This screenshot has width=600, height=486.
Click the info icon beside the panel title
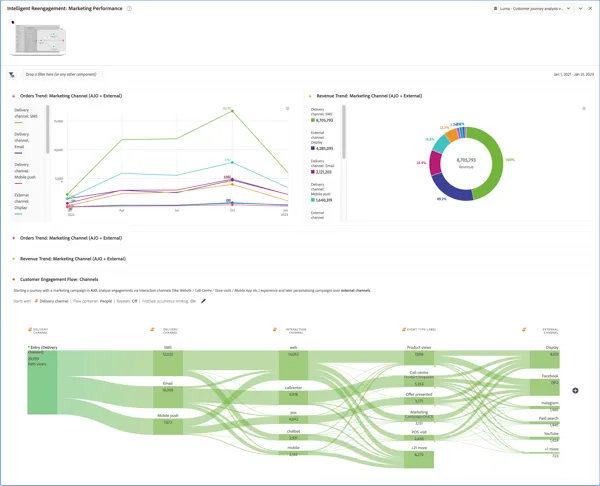tap(129, 8)
